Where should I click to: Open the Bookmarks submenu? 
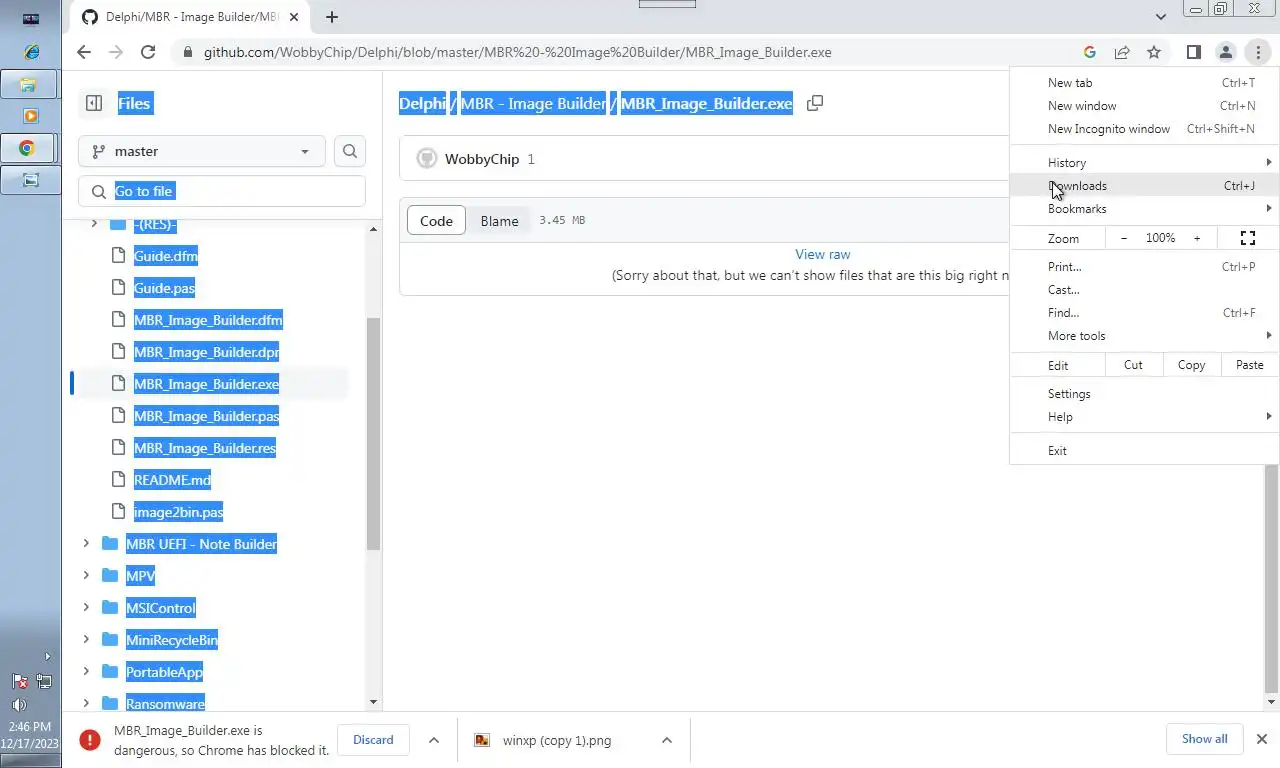1144,209
